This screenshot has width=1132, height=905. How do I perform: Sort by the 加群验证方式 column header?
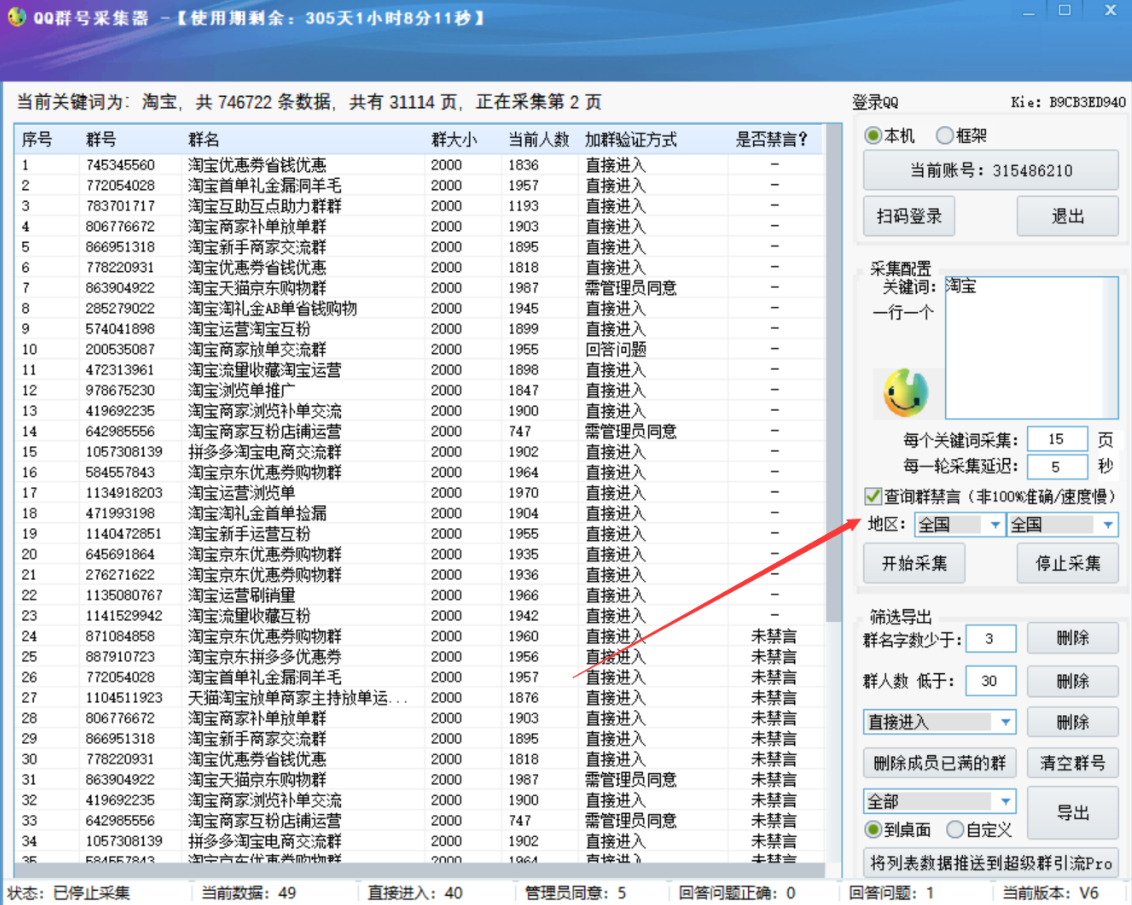(653, 139)
